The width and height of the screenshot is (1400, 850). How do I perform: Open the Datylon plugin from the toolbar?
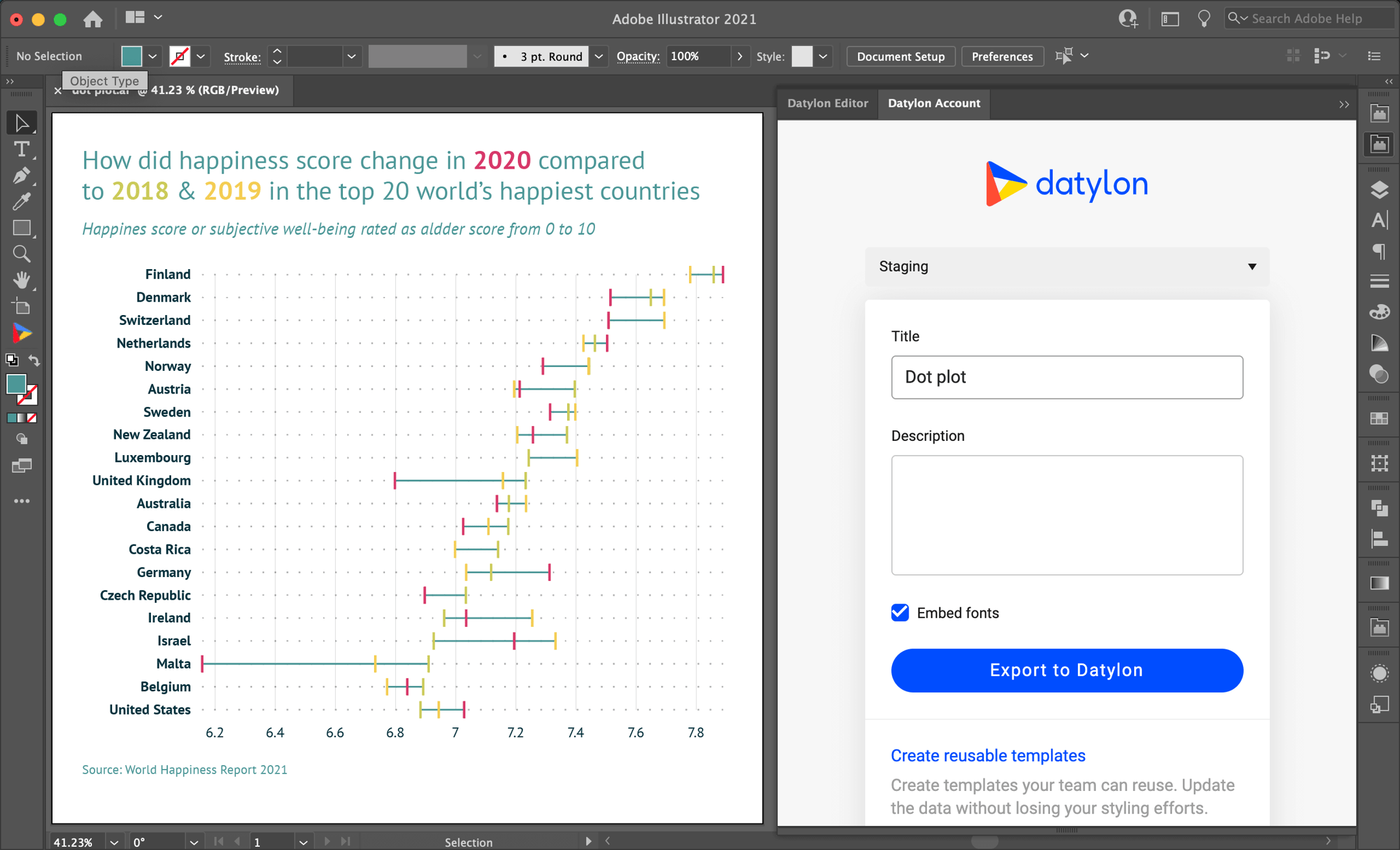pyautogui.click(x=22, y=333)
